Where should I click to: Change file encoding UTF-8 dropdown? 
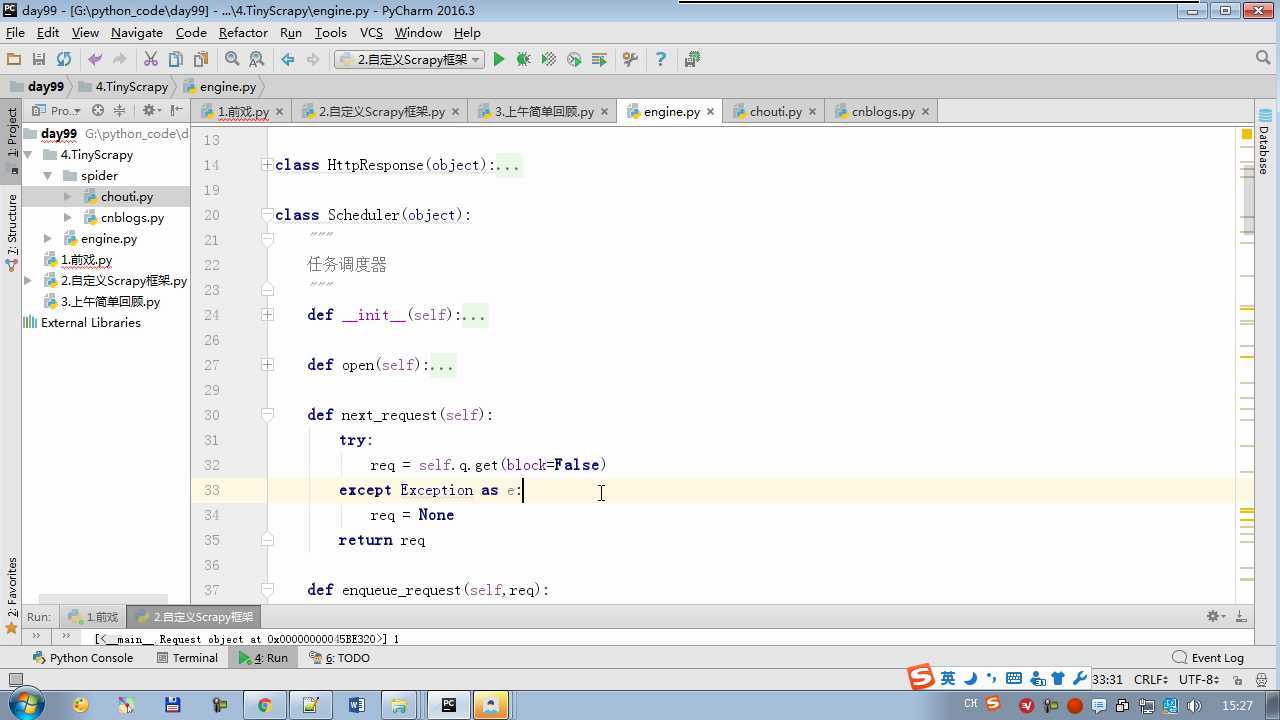point(1199,680)
